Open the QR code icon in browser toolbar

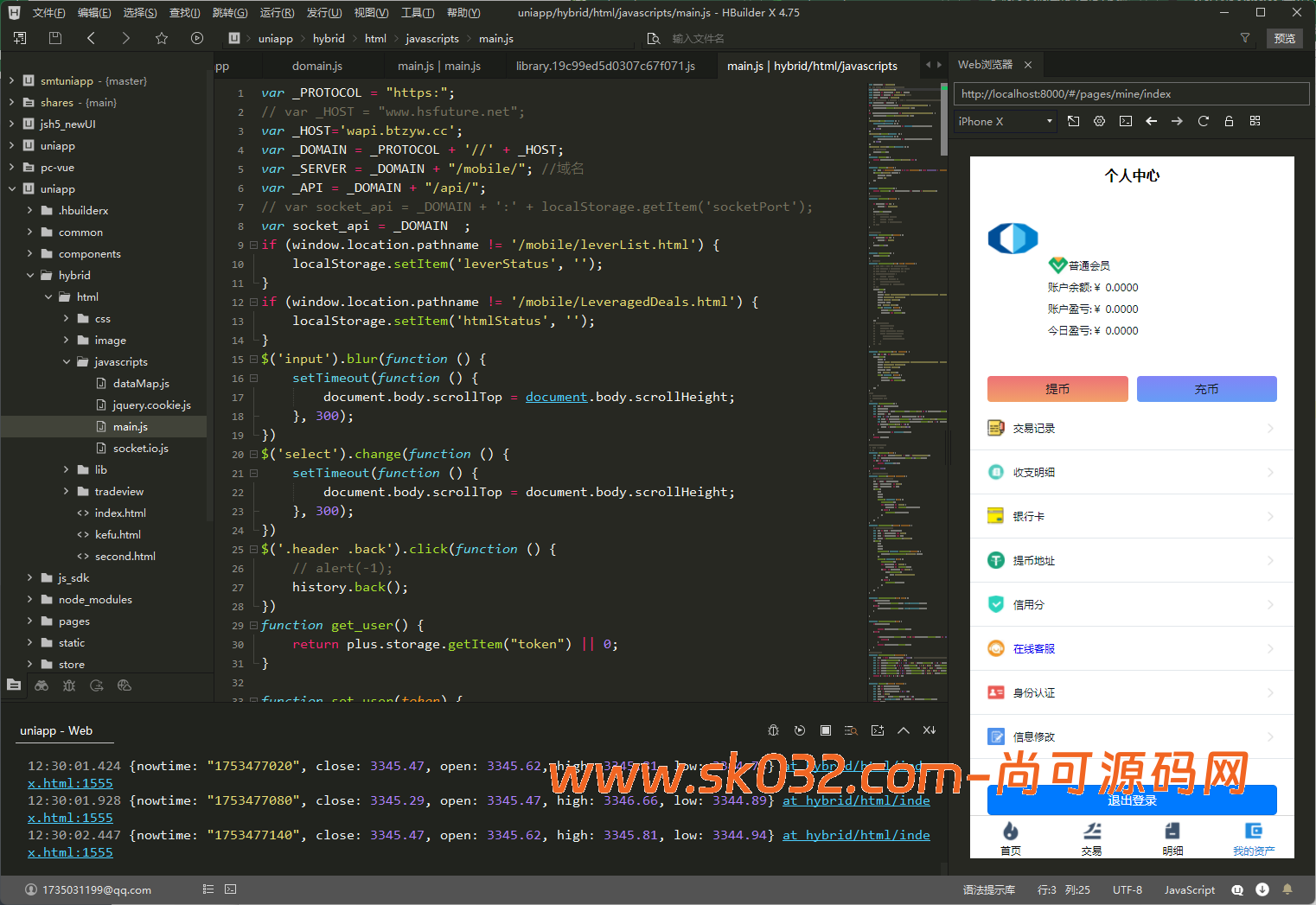1255,121
